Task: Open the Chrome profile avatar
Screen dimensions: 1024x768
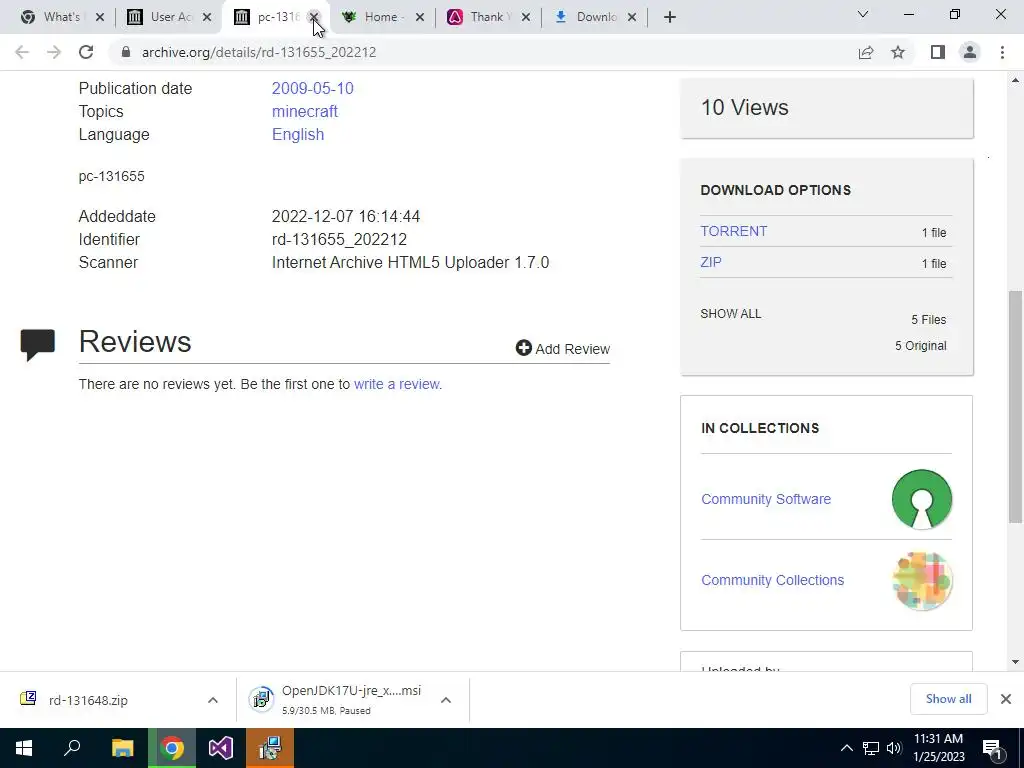Action: pyautogui.click(x=970, y=52)
